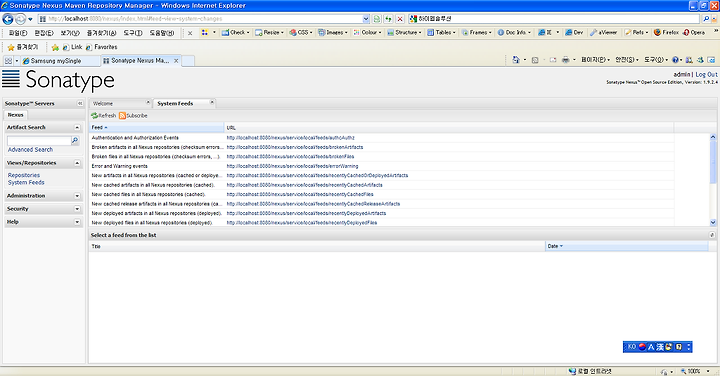
Task: Open the Doc Info dropdown menu
Action: [514, 33]
